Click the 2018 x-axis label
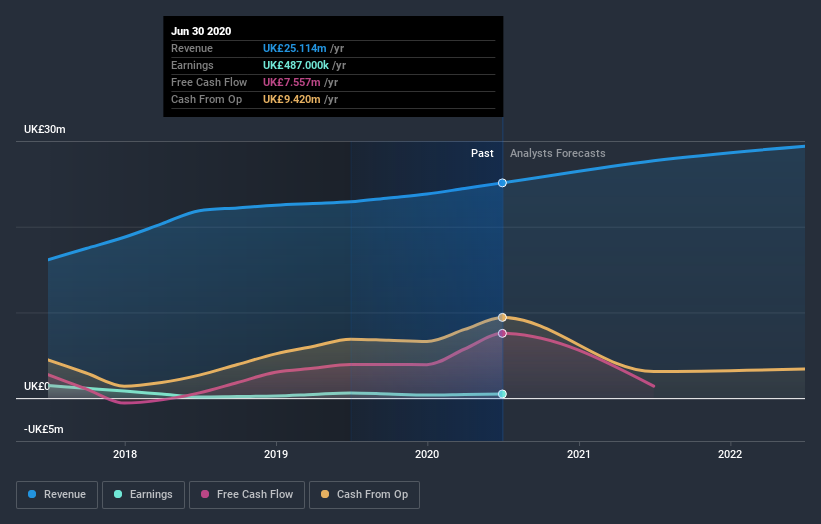The height and width of the screenshot is (524, 821). point(125,454)
